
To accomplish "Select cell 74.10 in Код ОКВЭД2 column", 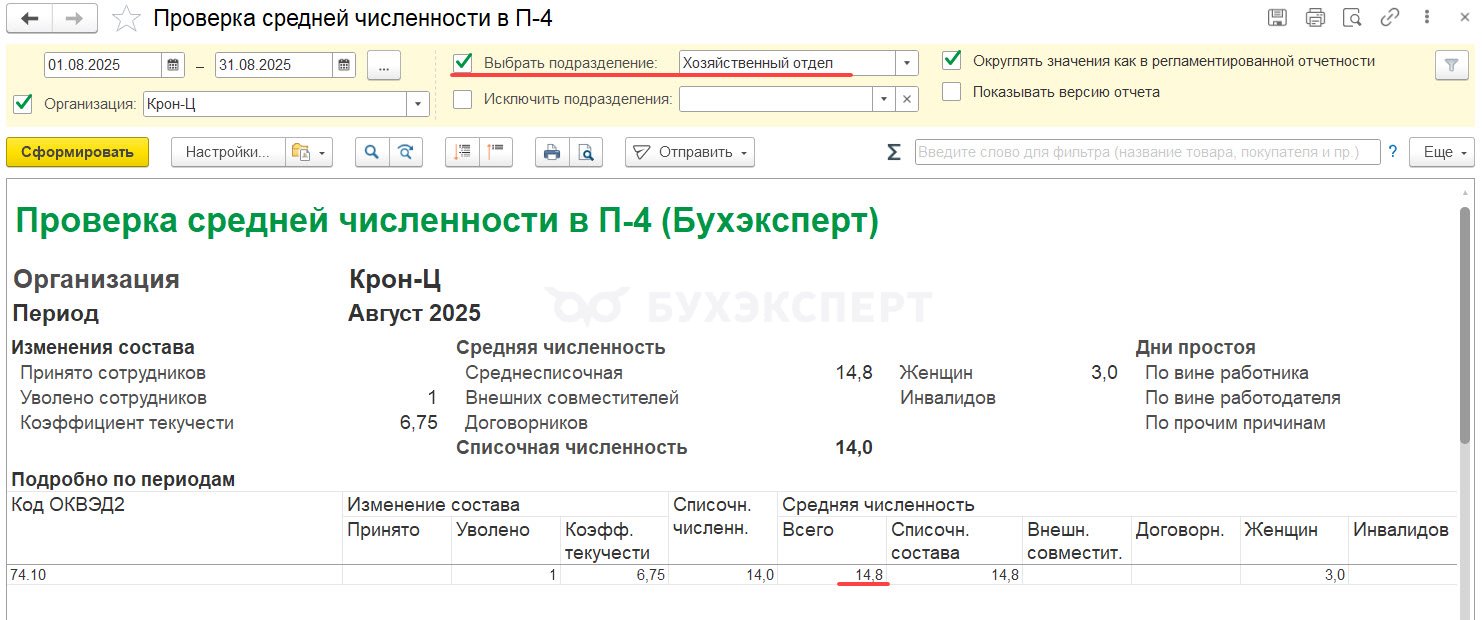I will [174, 575].
